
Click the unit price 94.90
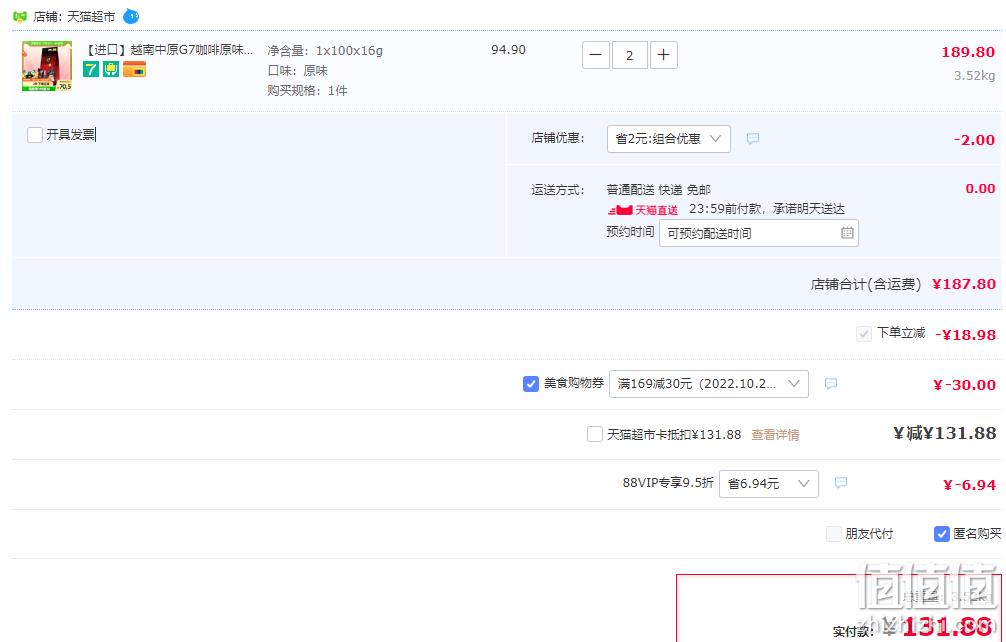click(x=508, y=50)
